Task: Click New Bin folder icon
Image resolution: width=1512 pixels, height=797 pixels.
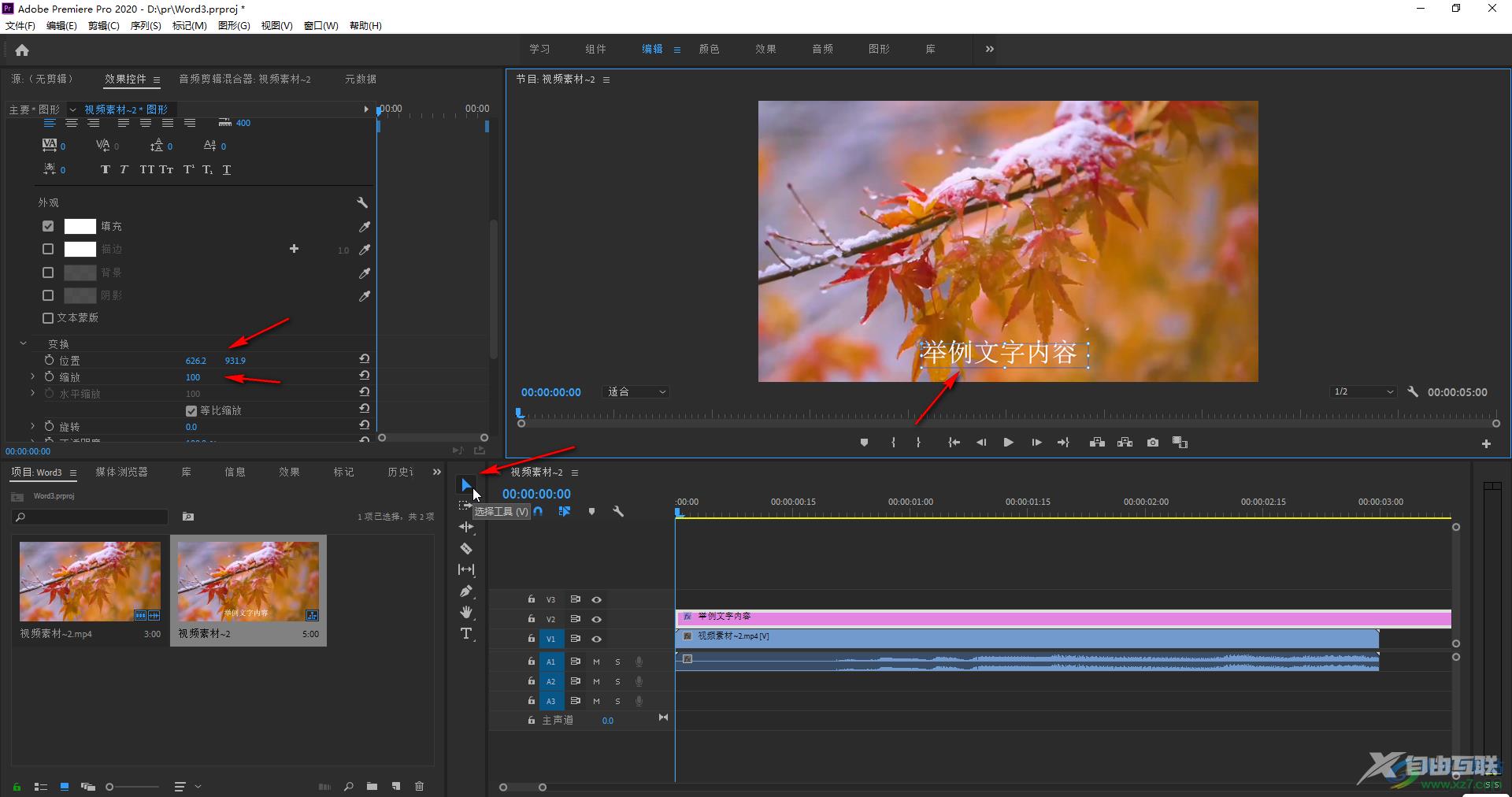Action: click(372, 786)
